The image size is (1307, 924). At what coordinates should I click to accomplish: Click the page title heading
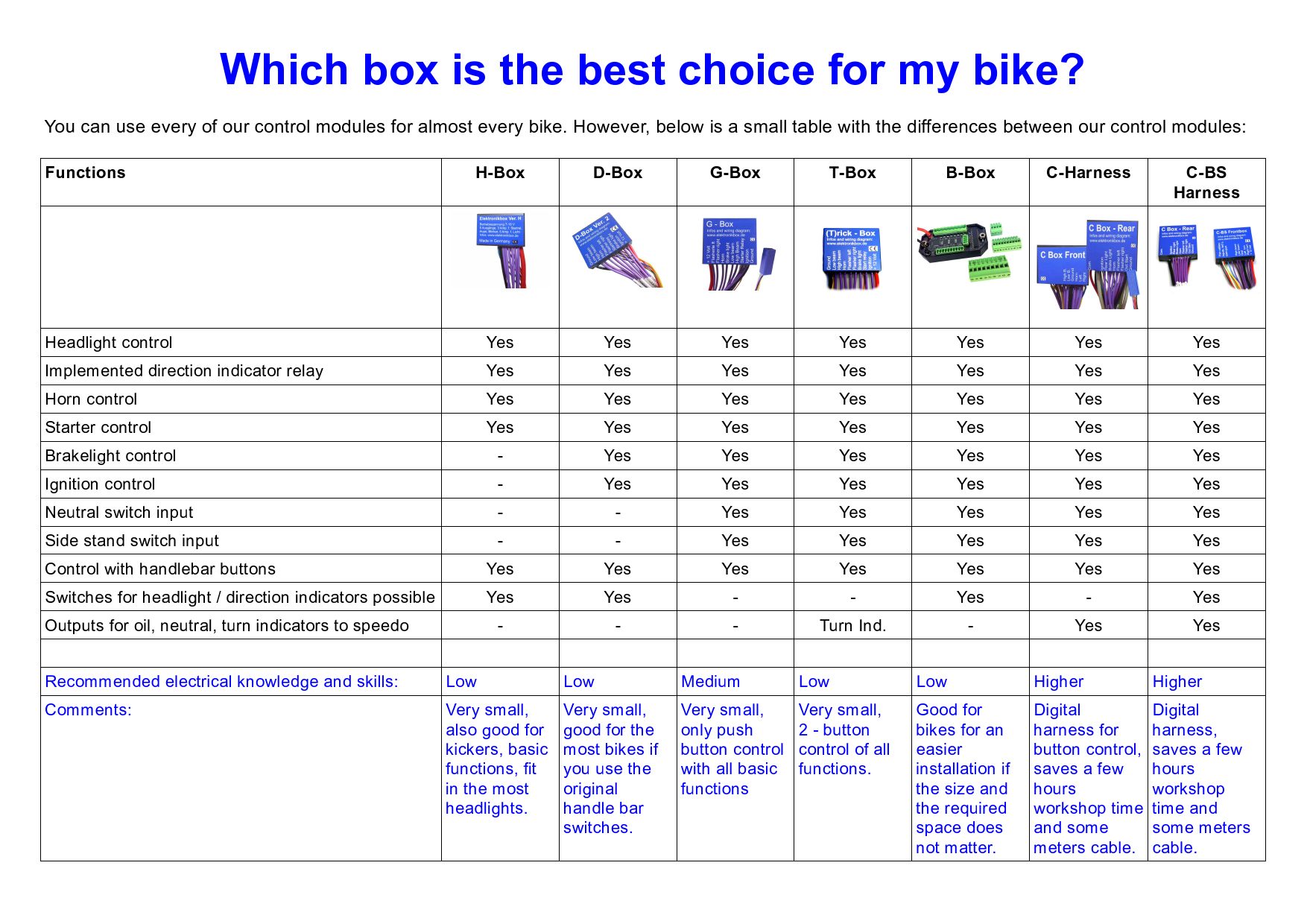652,70
